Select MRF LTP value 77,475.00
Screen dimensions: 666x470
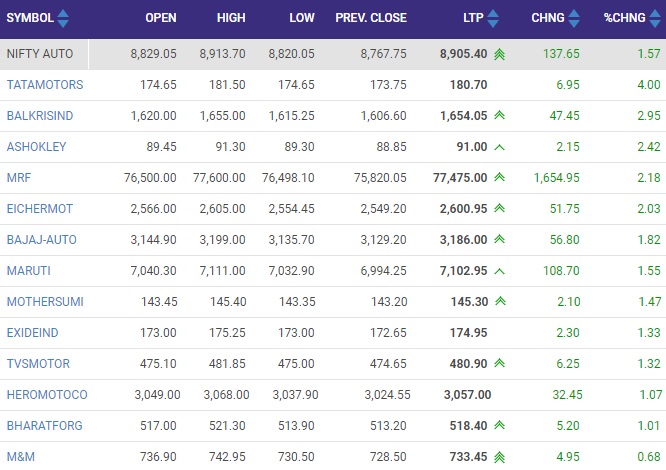click(460, 177)
